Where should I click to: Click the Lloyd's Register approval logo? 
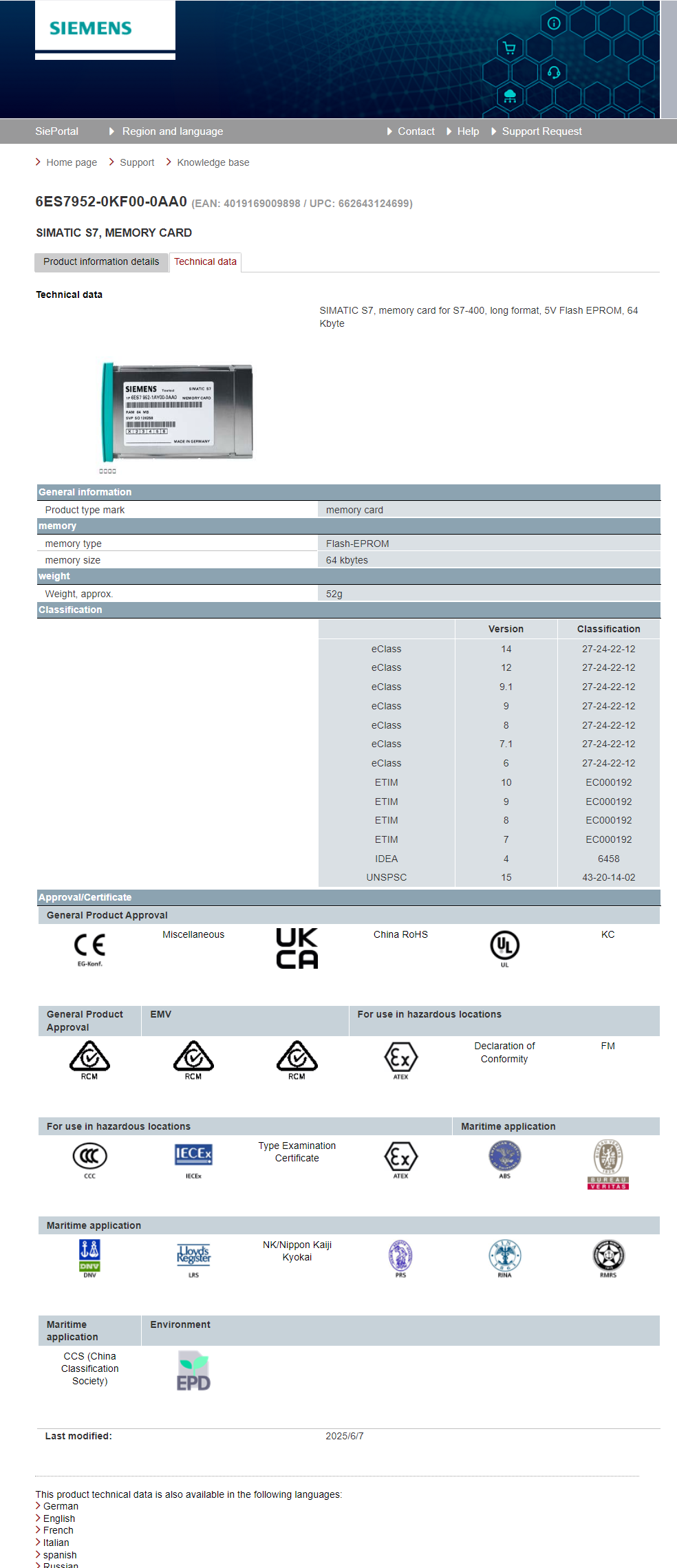193,1256
